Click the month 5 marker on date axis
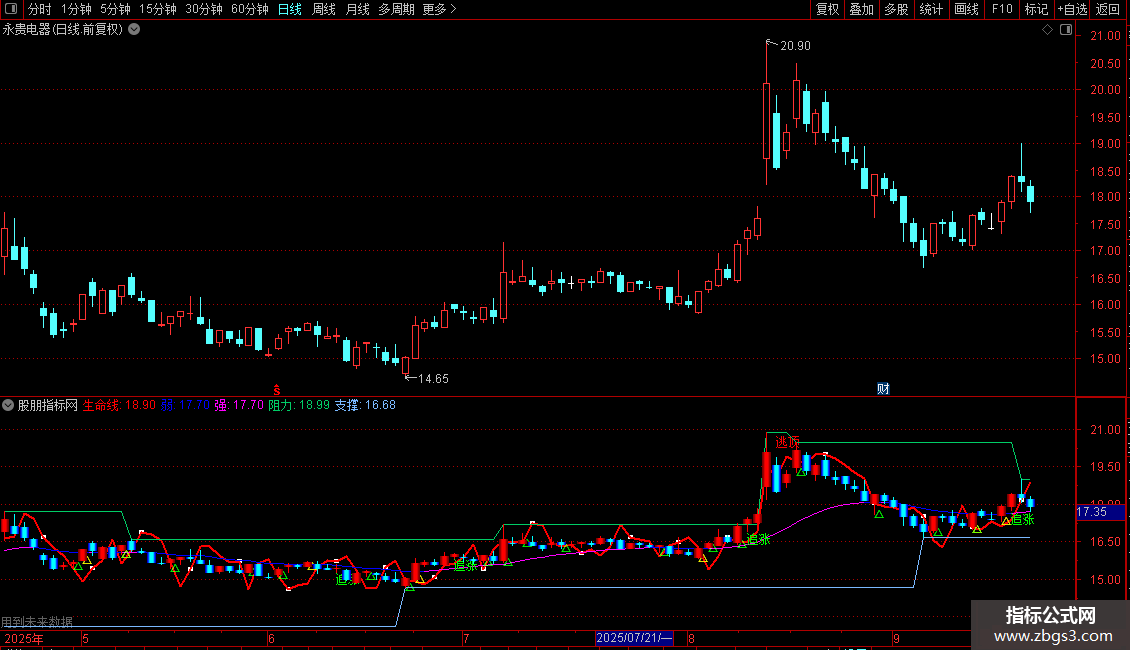This screenshot has height=650, width=1130. [86, 638]
